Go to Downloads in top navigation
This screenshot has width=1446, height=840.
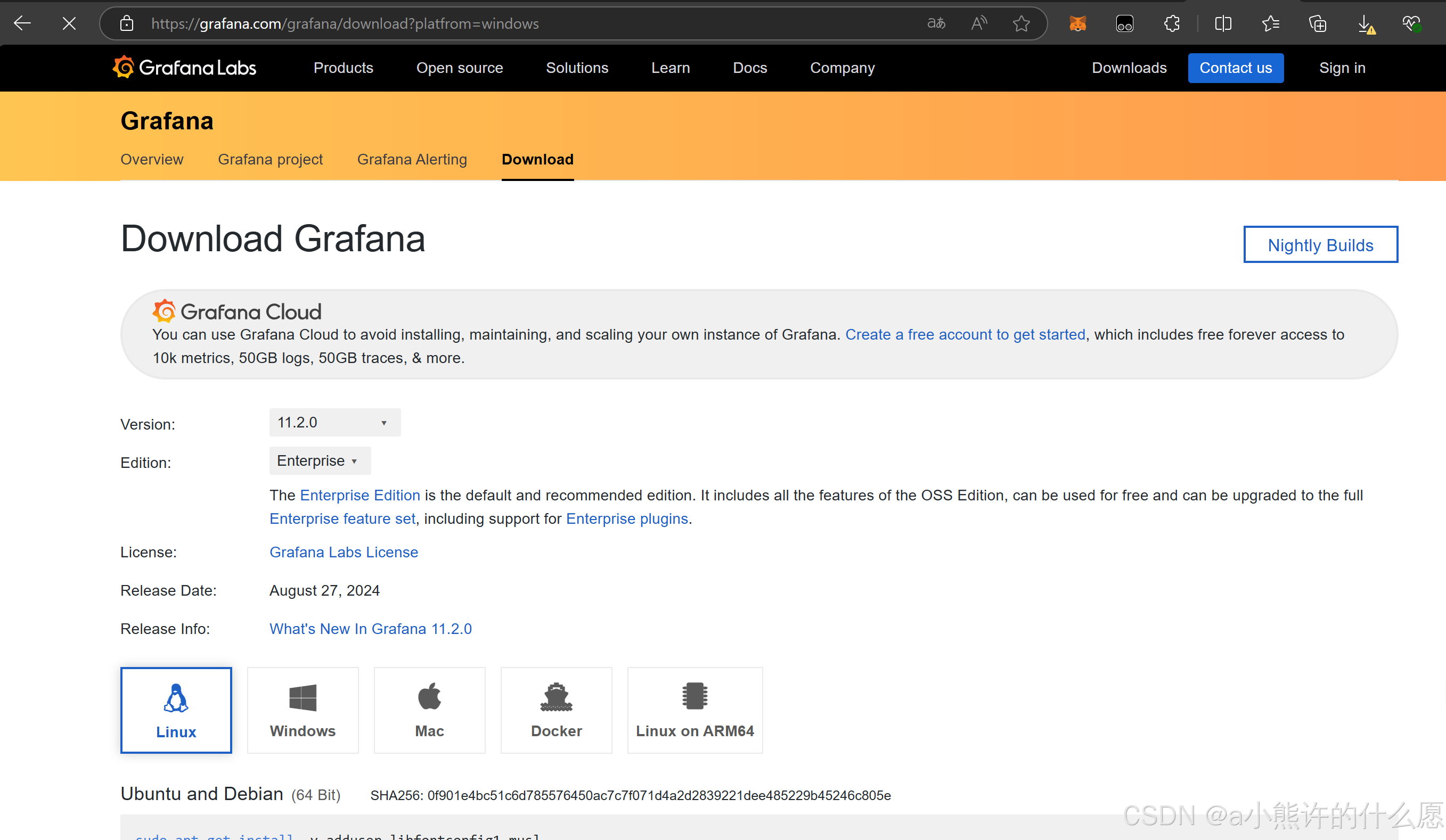(x=1129, y=68)
